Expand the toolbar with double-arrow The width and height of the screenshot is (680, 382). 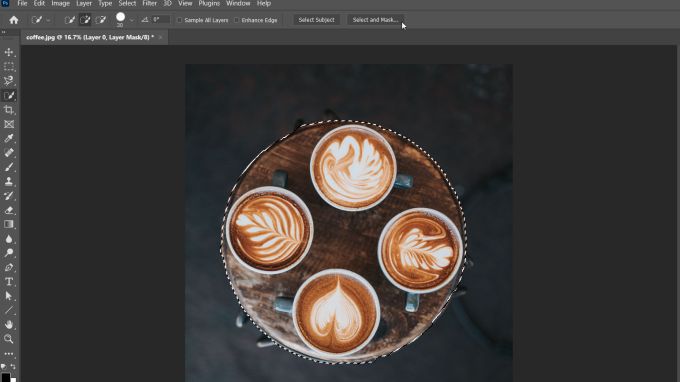click(x=3, y=32)
